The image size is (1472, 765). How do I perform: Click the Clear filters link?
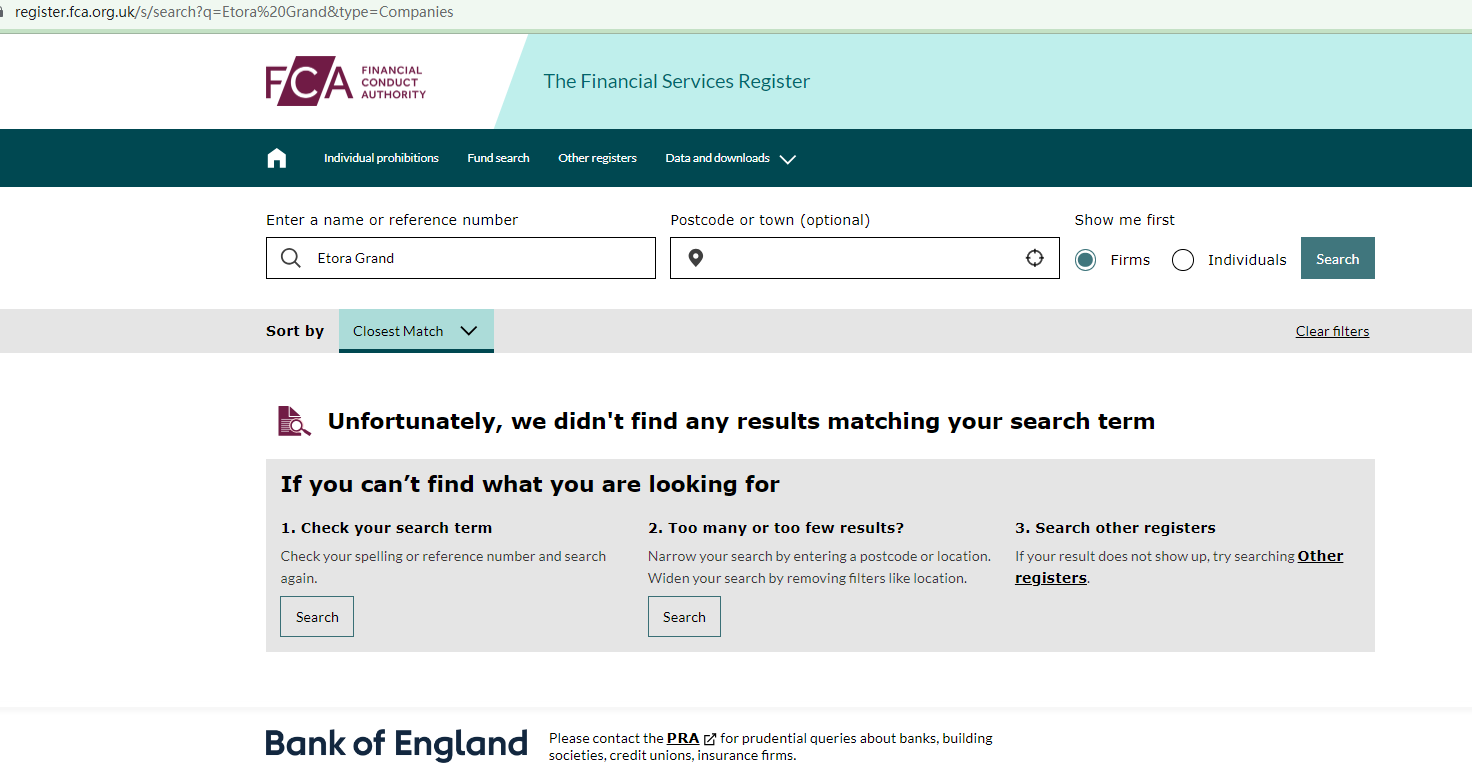[x=1332, y=331]
